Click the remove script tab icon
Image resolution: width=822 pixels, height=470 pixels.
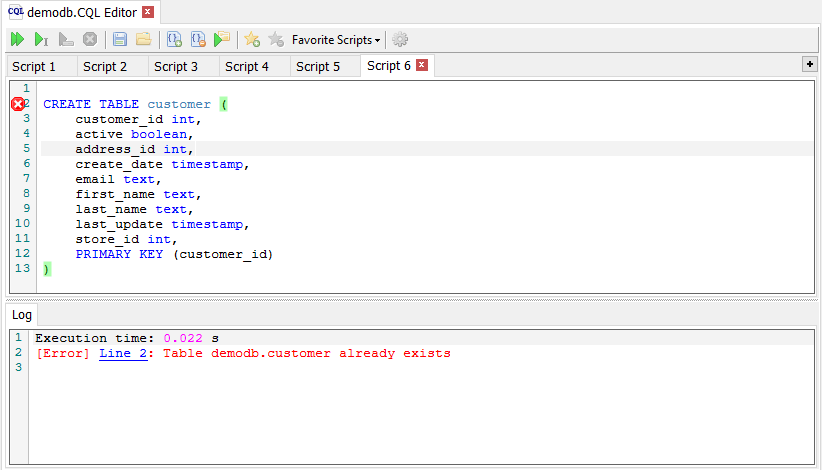click(198, 40)
